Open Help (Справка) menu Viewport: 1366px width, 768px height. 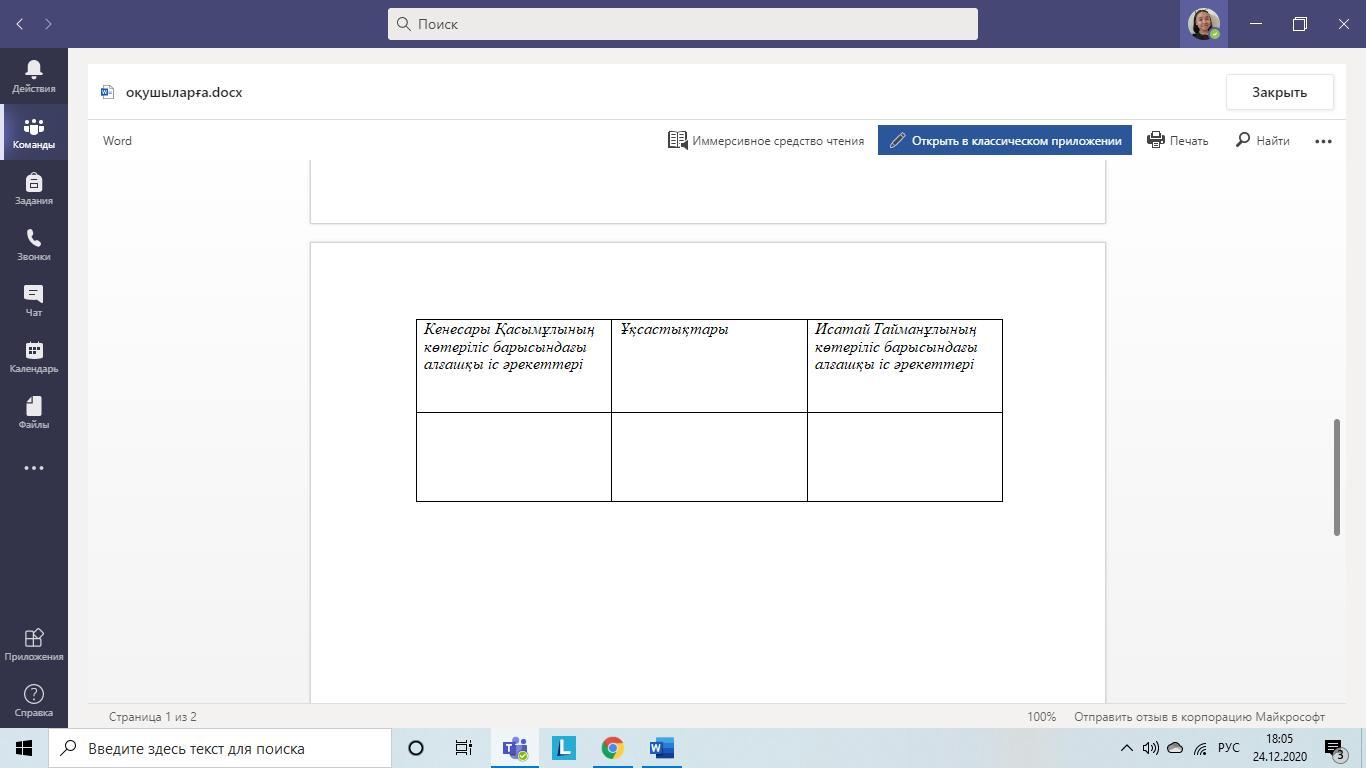(33, 701)
